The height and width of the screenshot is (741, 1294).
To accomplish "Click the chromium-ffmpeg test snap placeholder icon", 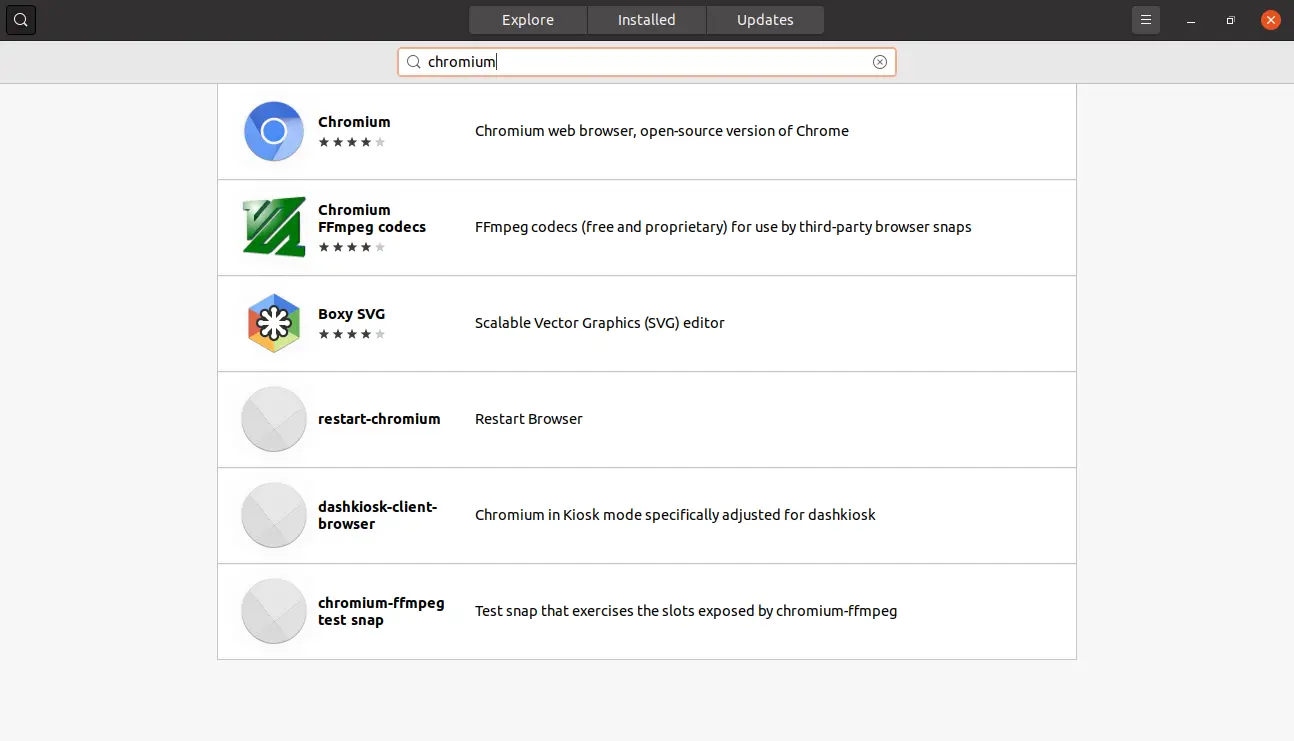I will click(274, 611).
